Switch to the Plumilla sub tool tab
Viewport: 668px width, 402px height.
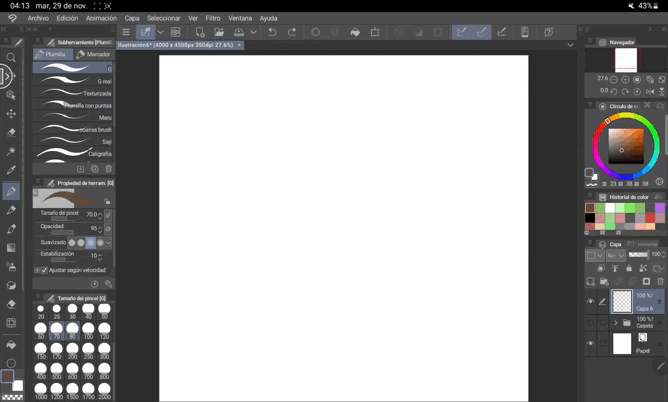(52, 54)
